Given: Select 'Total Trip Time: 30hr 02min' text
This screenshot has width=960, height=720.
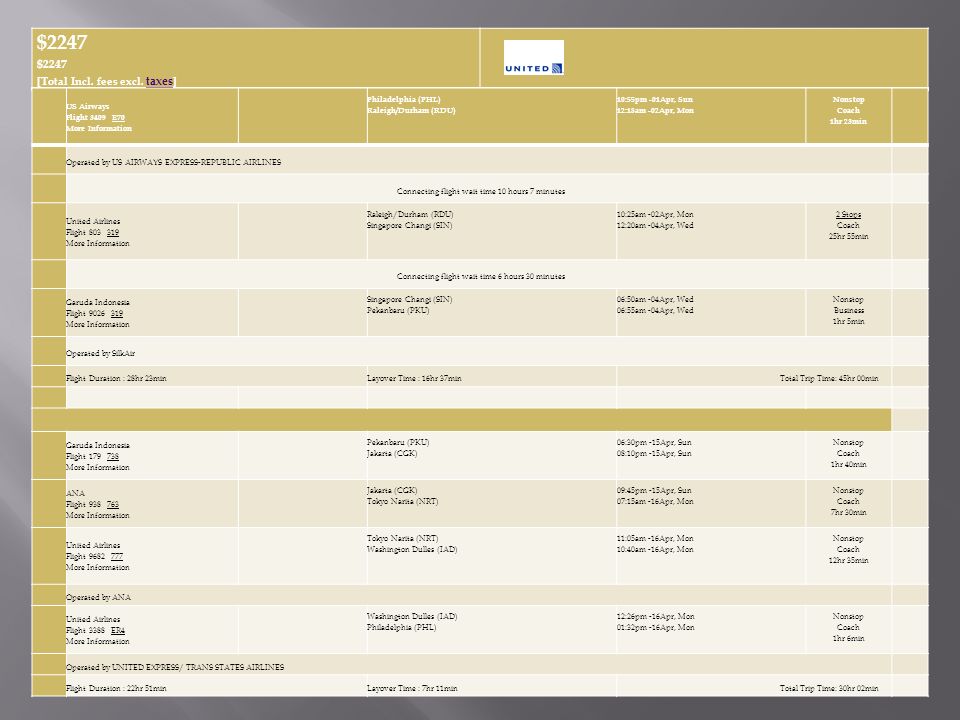Looking at the screenshot, I should coord(829,689).
